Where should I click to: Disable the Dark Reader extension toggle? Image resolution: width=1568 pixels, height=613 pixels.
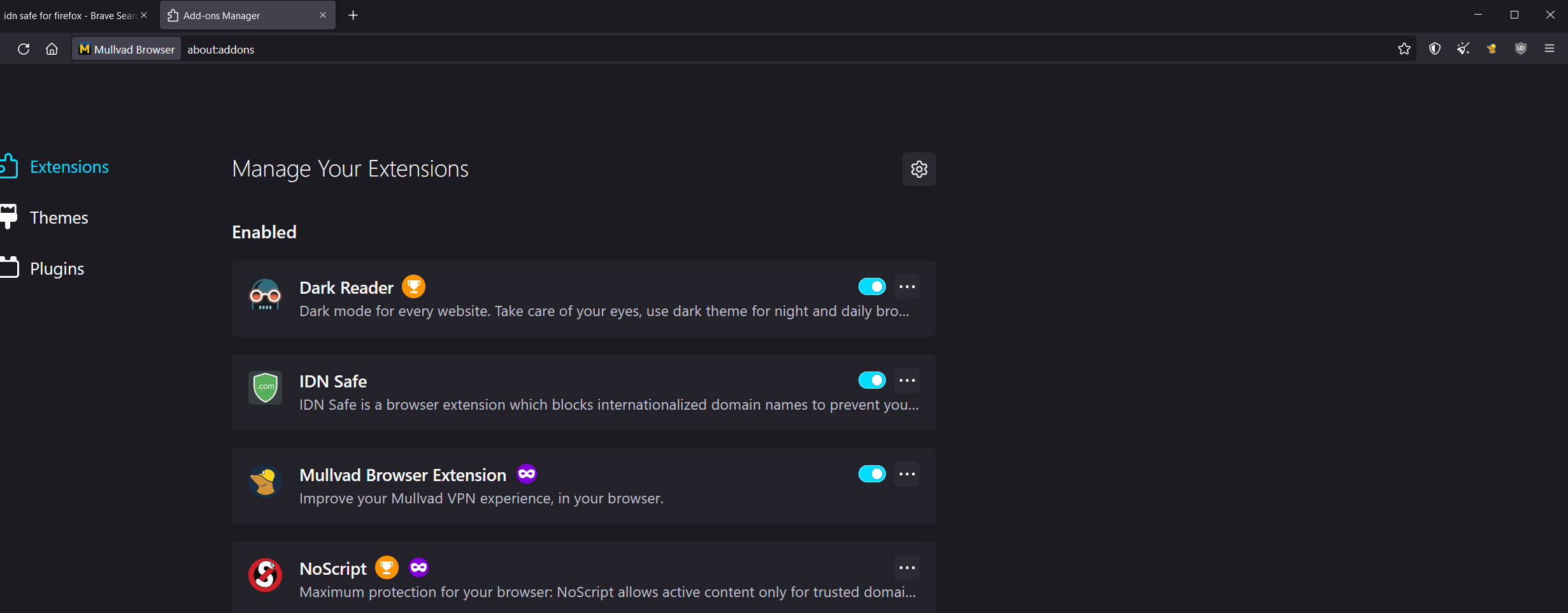(x=872, y=287)
